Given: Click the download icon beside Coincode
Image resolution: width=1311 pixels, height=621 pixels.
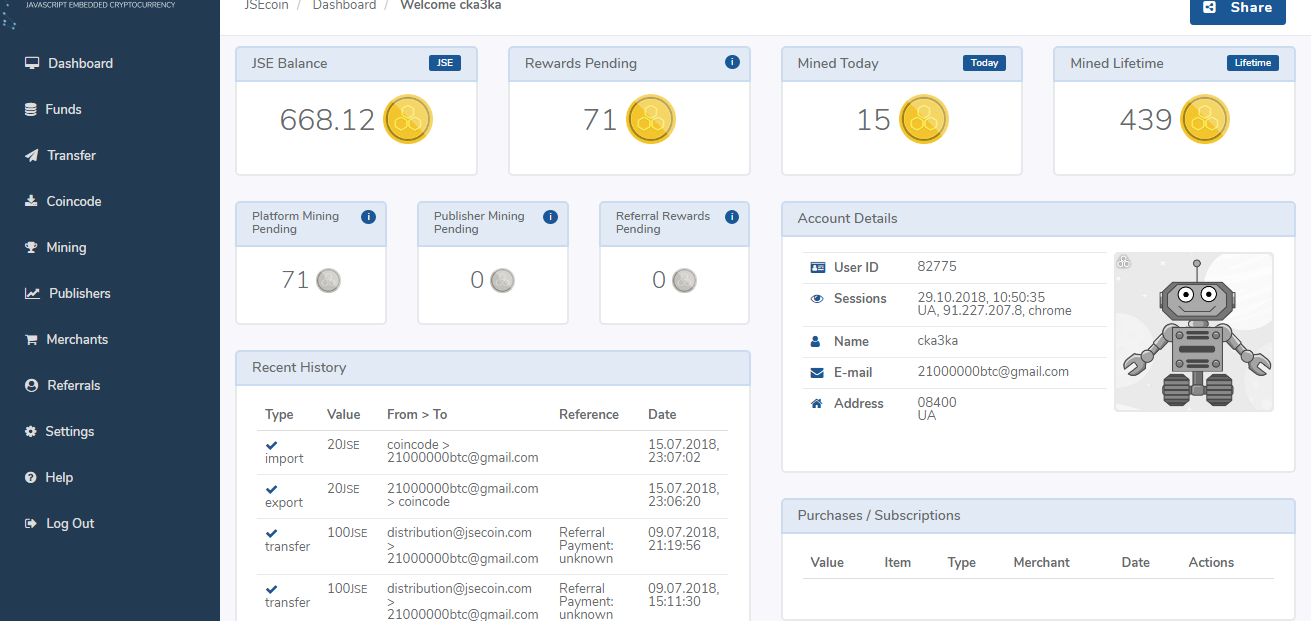Looking at the screenshot, I should pos(31,201).
